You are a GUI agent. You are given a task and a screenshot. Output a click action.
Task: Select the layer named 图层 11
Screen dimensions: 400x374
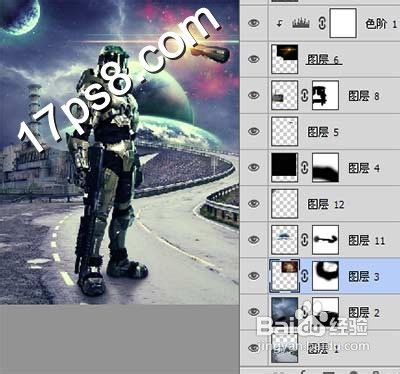(366, 240)
